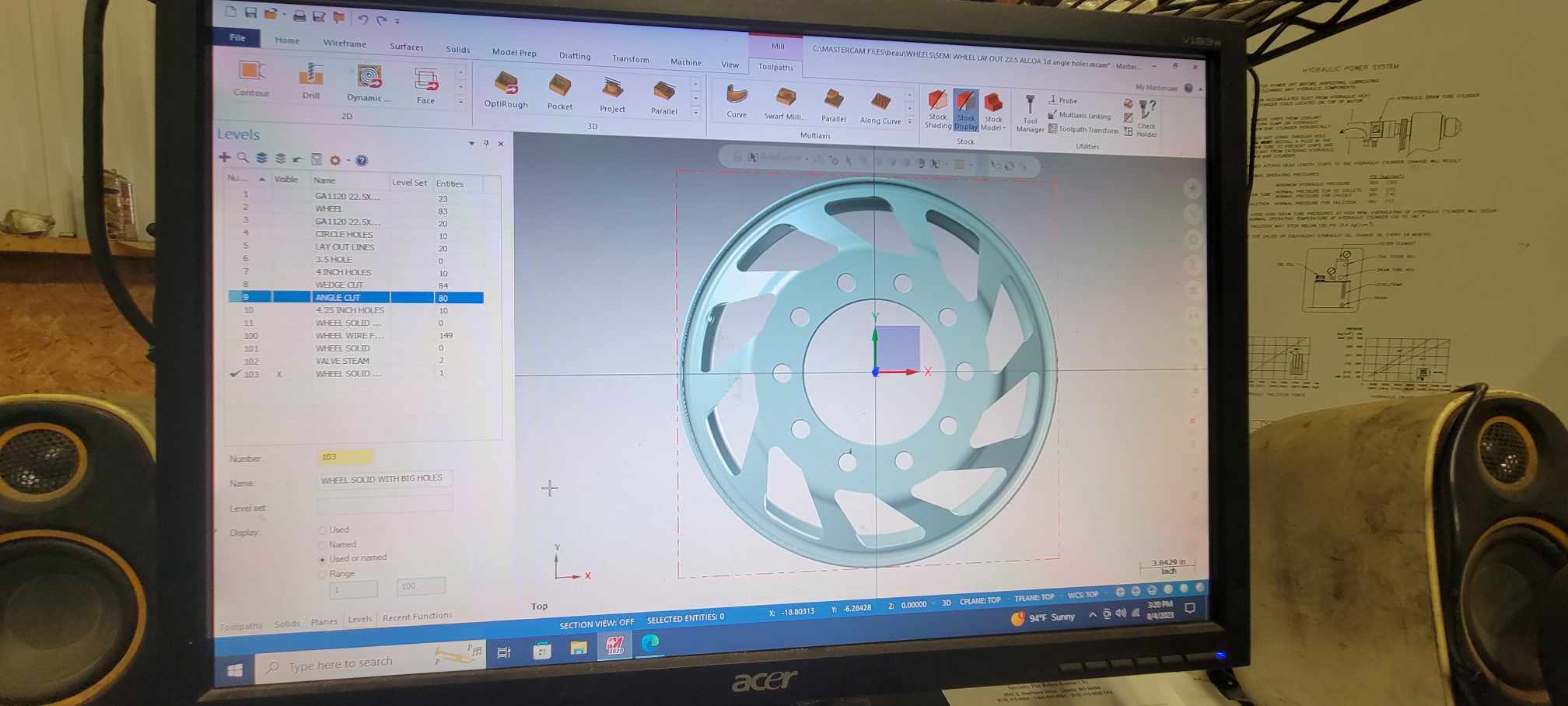
Task: Customize the quick access toolbar dropdown
Action: [397, 21]
